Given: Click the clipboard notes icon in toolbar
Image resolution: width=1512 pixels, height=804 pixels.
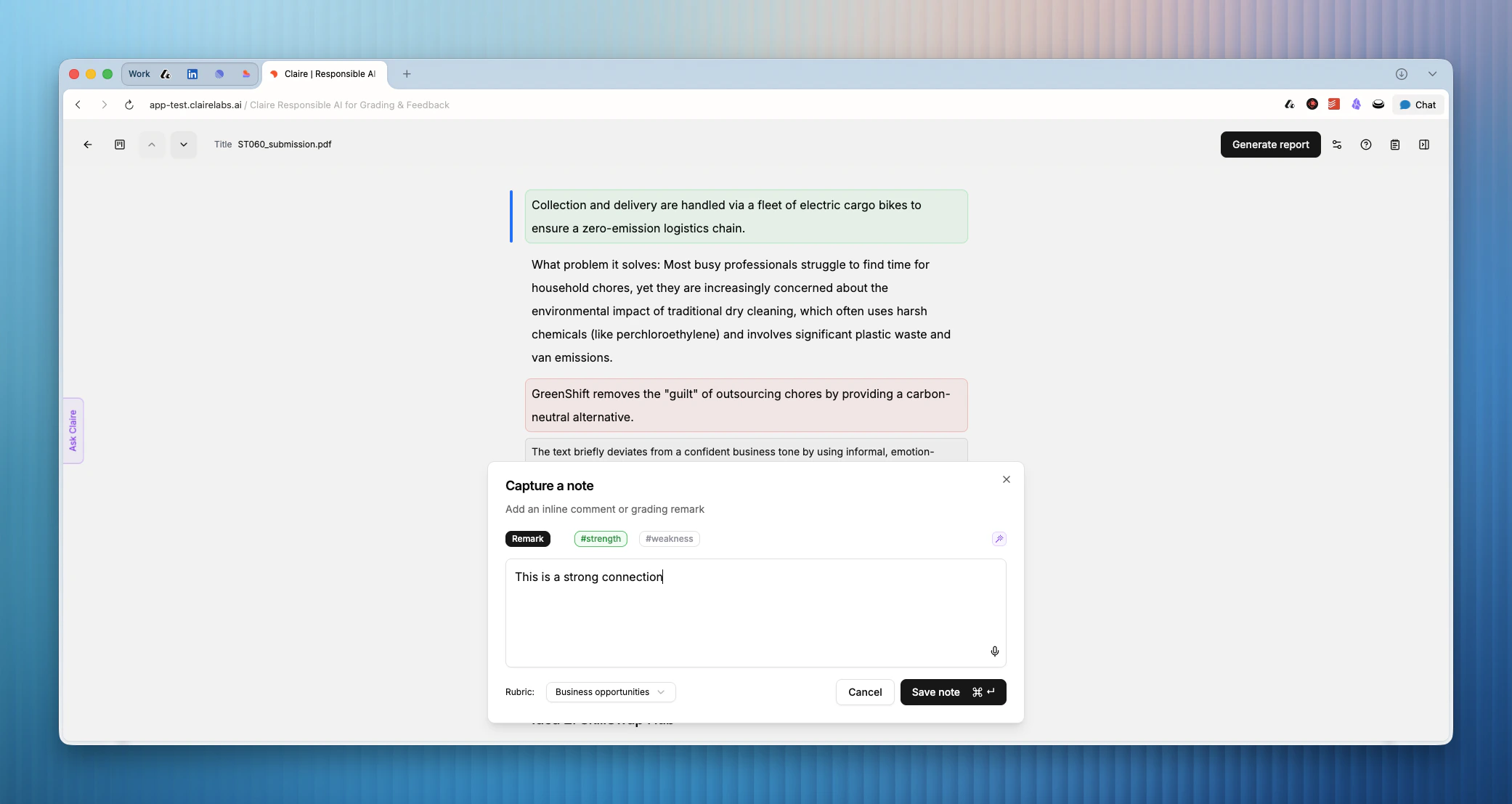Looking at the screenshot, I should coord(1394,145).
